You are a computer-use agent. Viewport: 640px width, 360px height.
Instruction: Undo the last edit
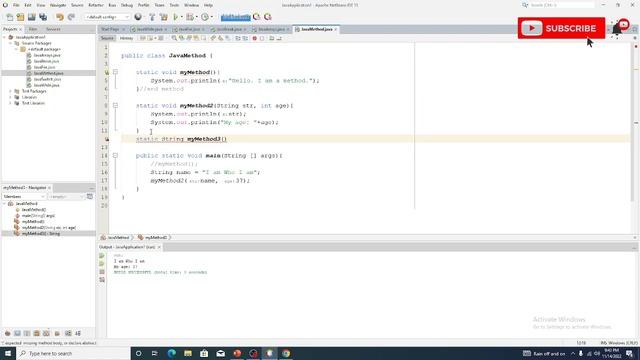(60, 17)
